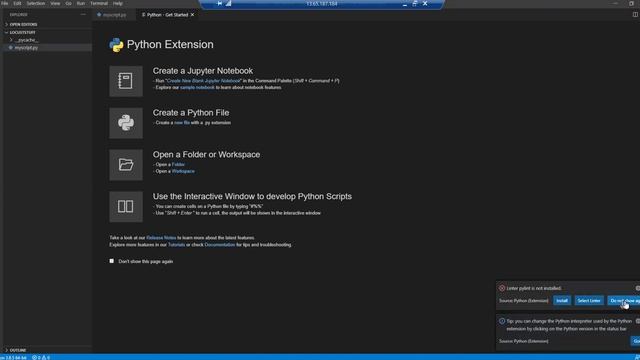Open the Run menu
Screen dimensions: 640x360
click(81, 3)
